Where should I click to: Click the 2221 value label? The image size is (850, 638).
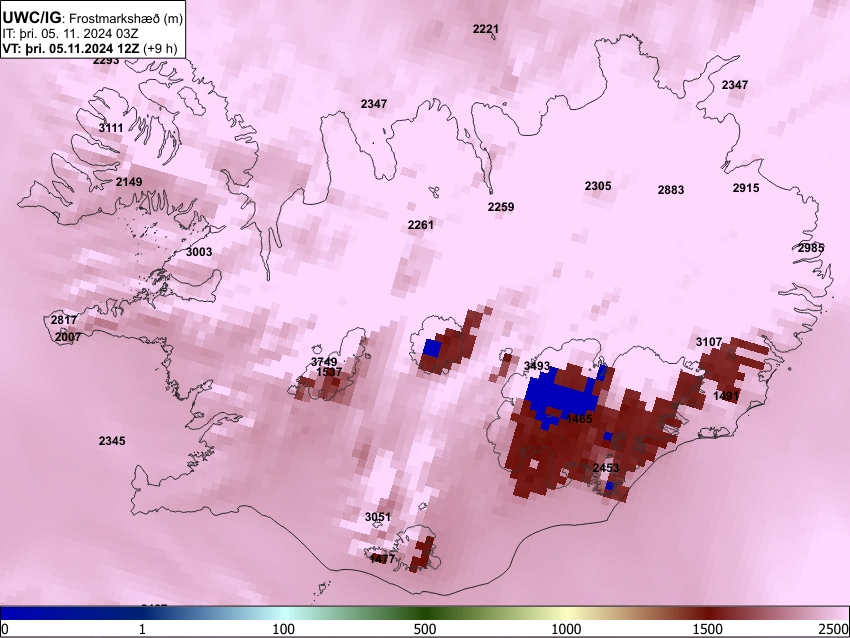click(486, 29)
